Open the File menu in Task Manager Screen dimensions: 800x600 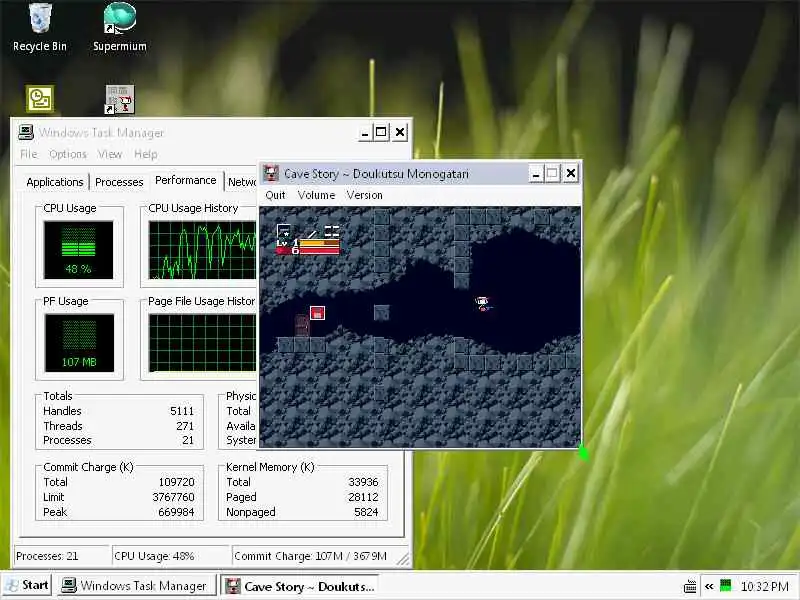click(29, 154)
